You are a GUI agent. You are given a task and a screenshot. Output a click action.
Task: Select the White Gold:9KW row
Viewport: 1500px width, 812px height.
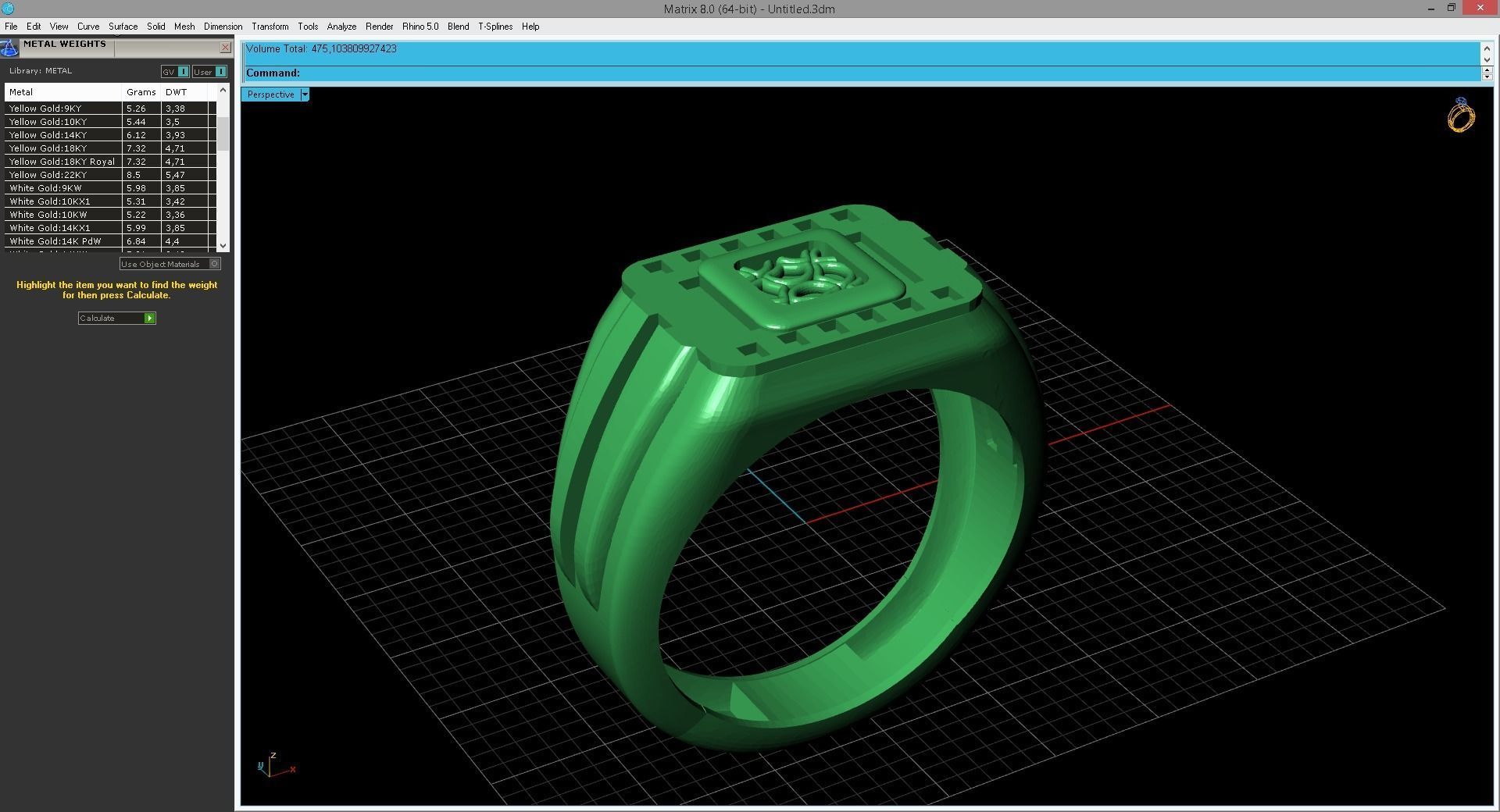click(x=110, y=188)
